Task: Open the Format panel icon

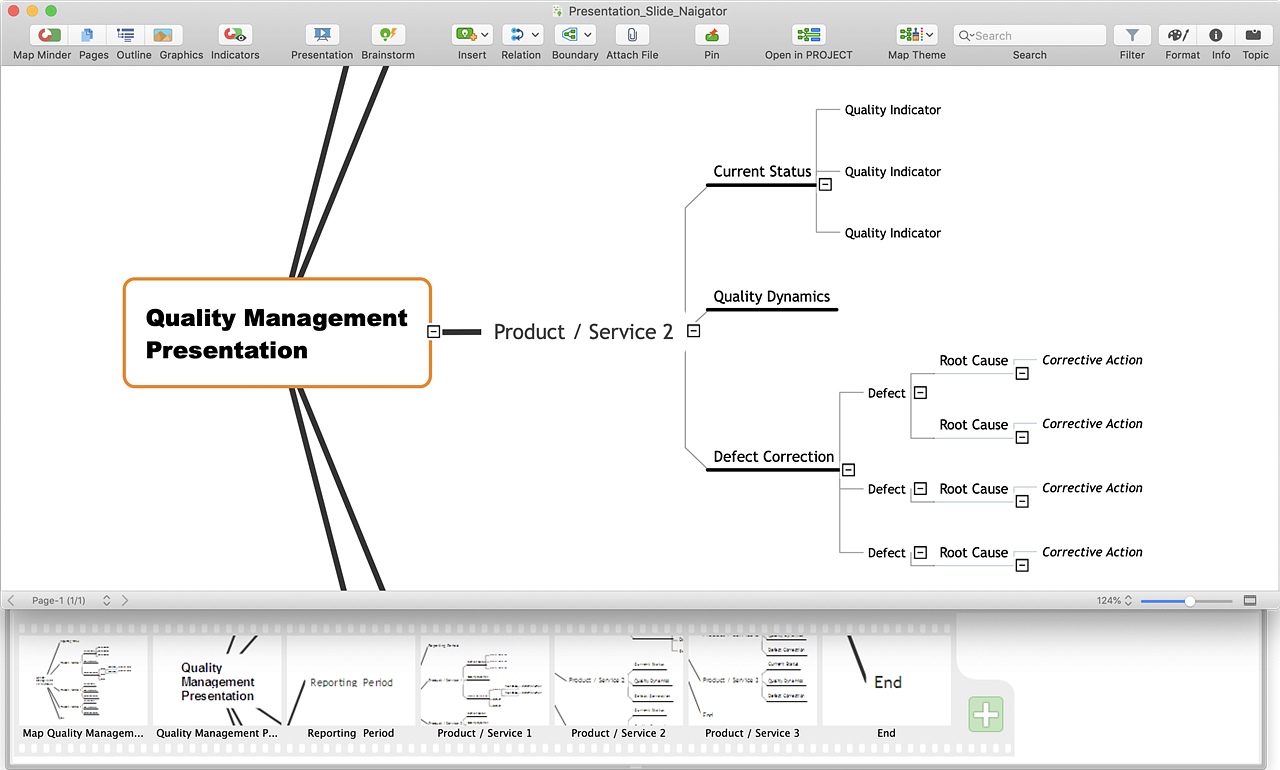Action: 1181,35
